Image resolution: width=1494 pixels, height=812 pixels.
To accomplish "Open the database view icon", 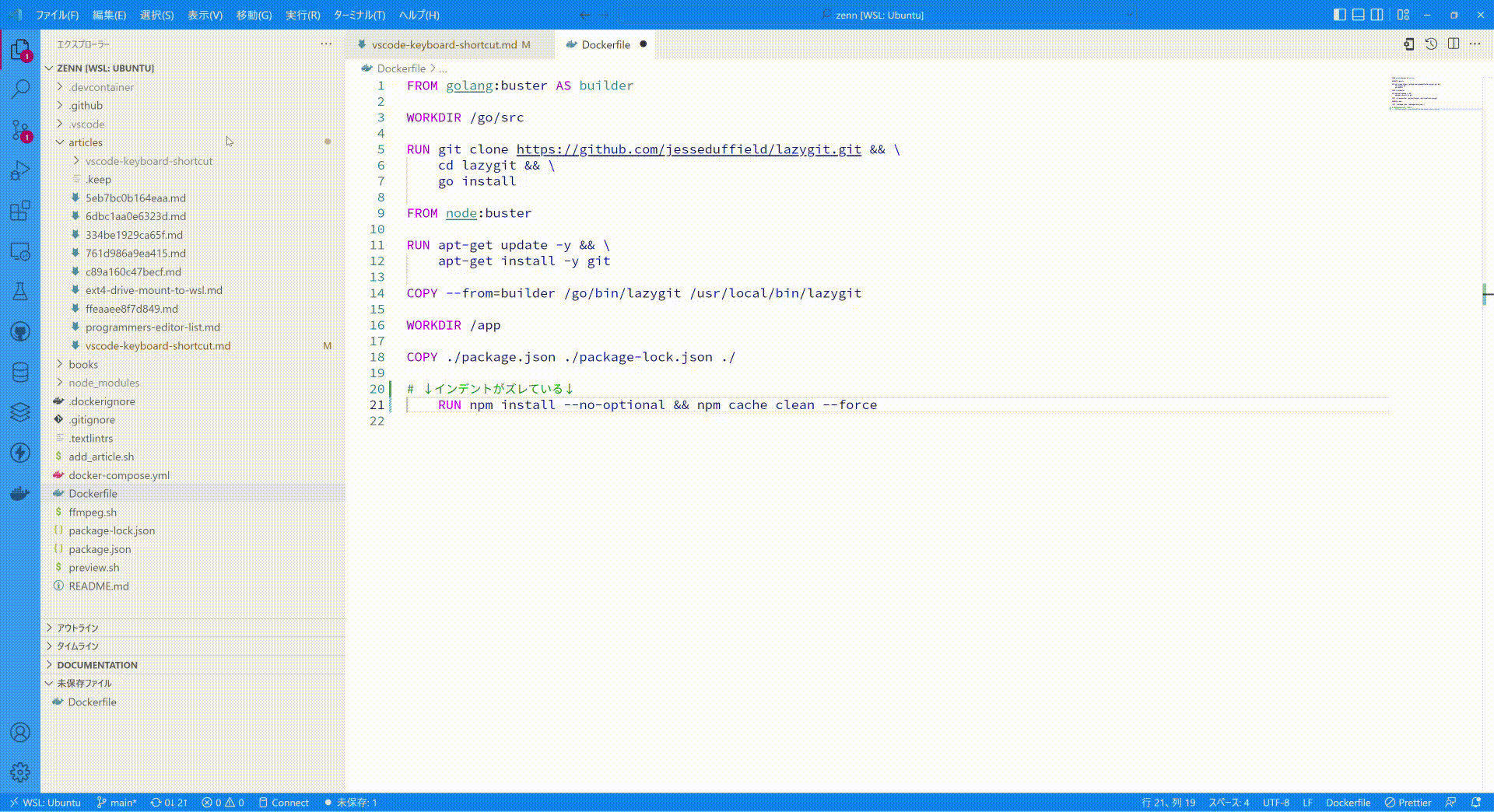I will [20, 373].
